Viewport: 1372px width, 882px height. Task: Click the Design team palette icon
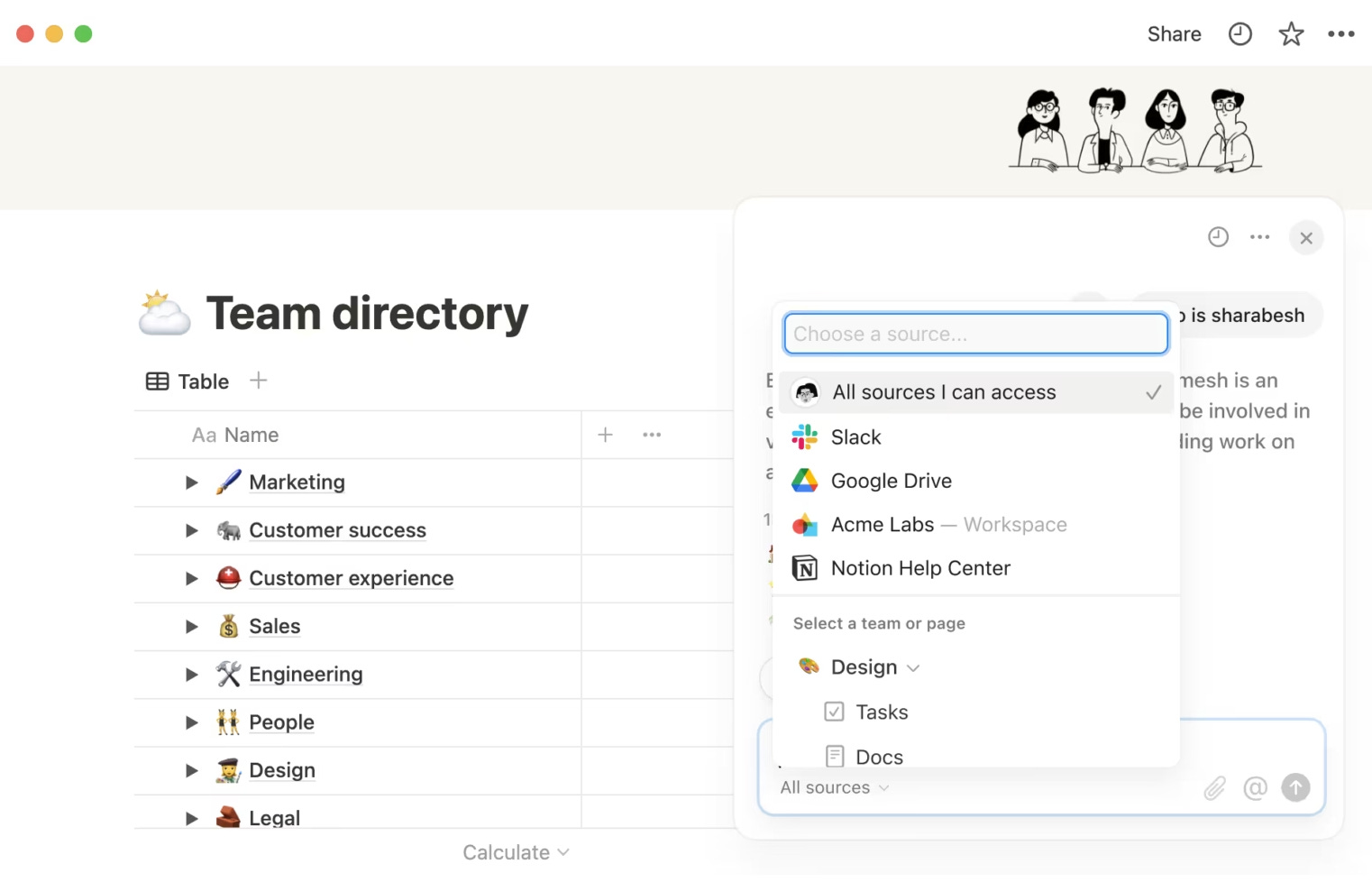click(809, 666)
